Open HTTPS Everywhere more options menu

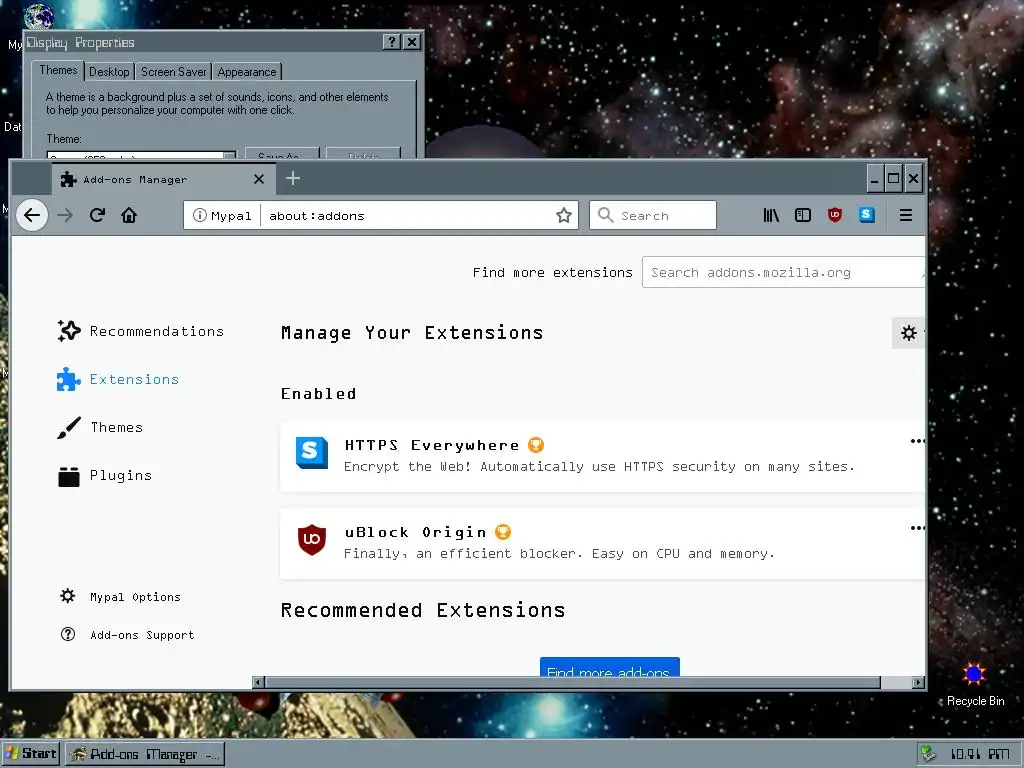[x=917, y=441]
